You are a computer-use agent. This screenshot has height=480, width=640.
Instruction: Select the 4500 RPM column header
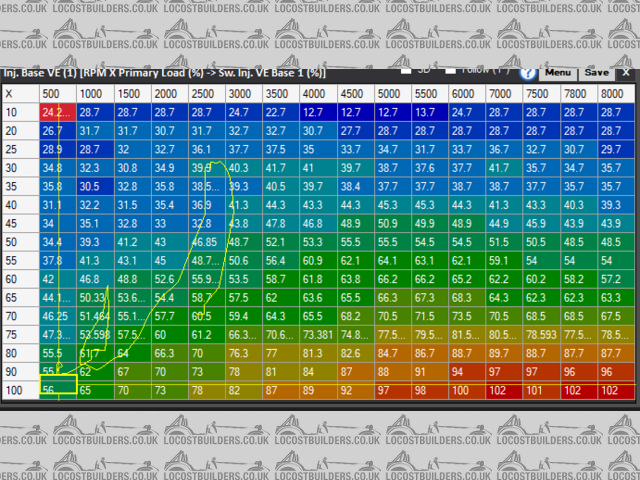tap(355, 93)
